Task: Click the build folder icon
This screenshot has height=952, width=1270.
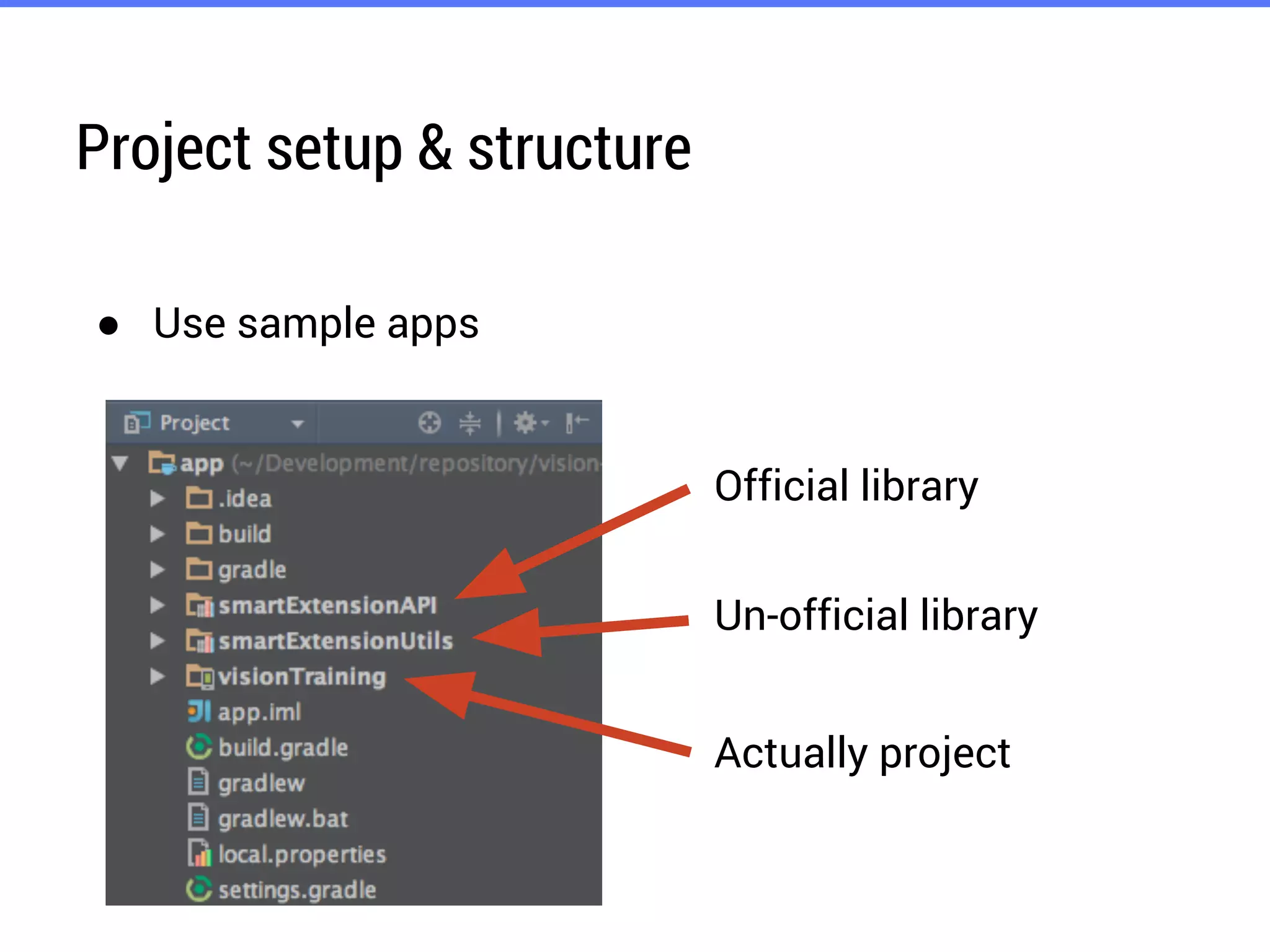Action: 199,533
